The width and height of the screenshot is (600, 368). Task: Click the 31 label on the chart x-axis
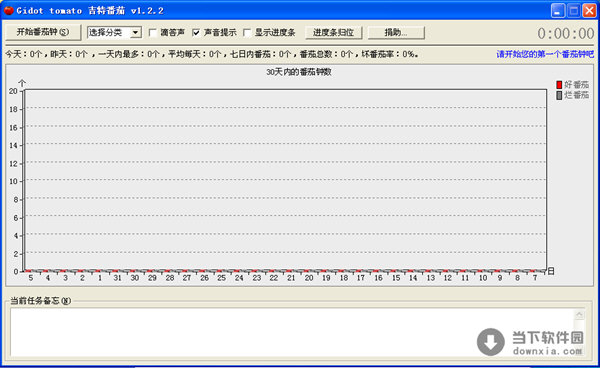(x=117, y=278)
